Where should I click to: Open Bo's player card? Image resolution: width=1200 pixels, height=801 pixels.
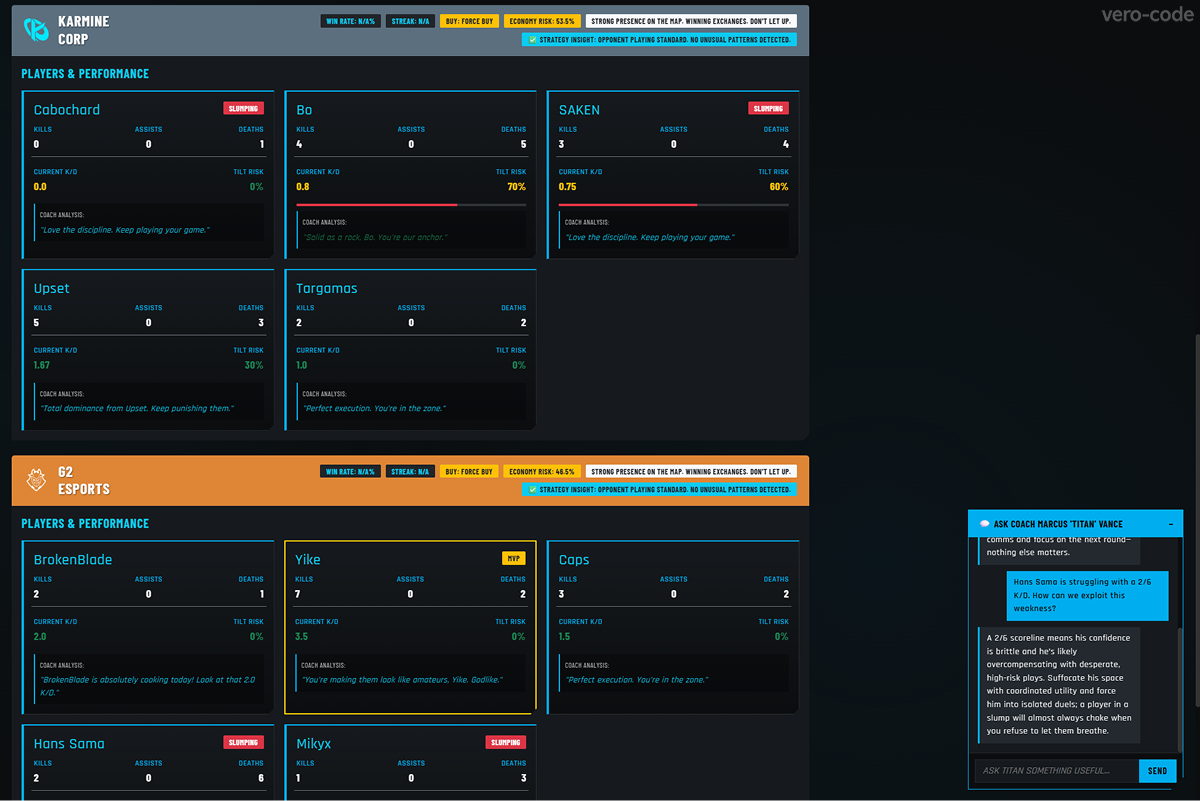point(410,175)
